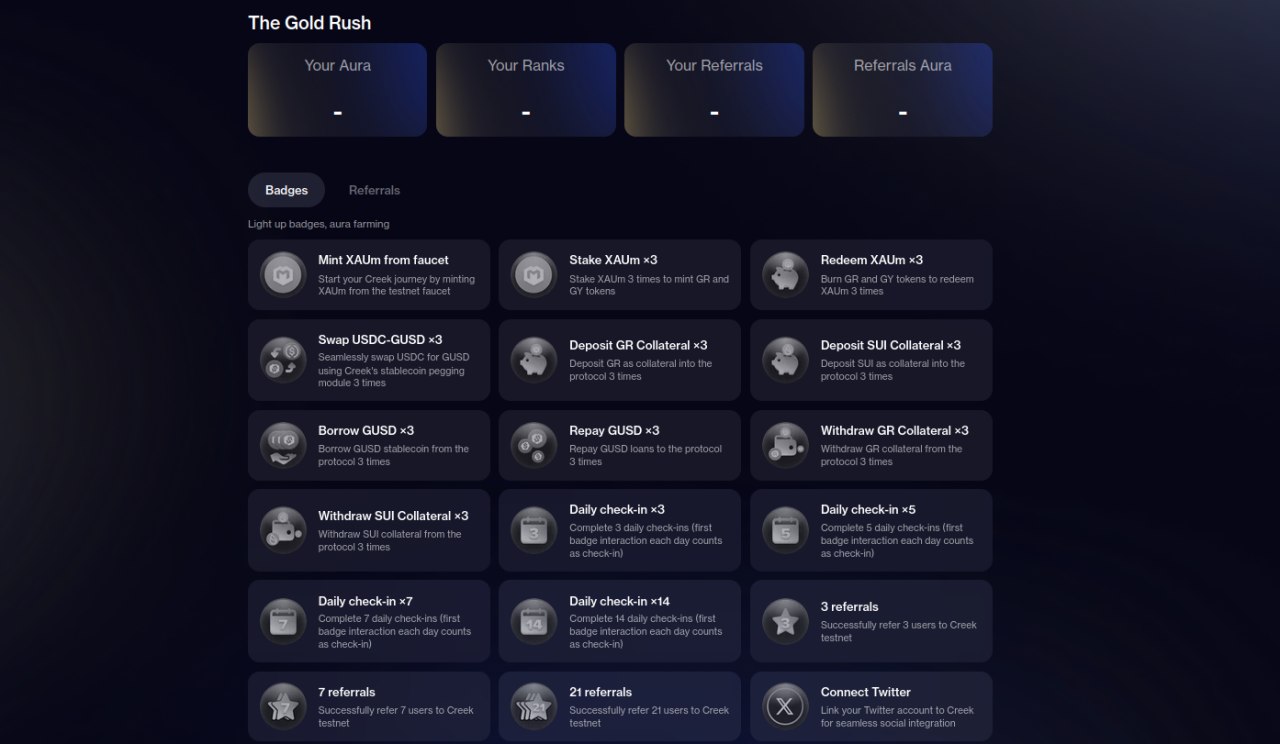
Task: Click the 3 referrals star icon
Action: [786, 622]
